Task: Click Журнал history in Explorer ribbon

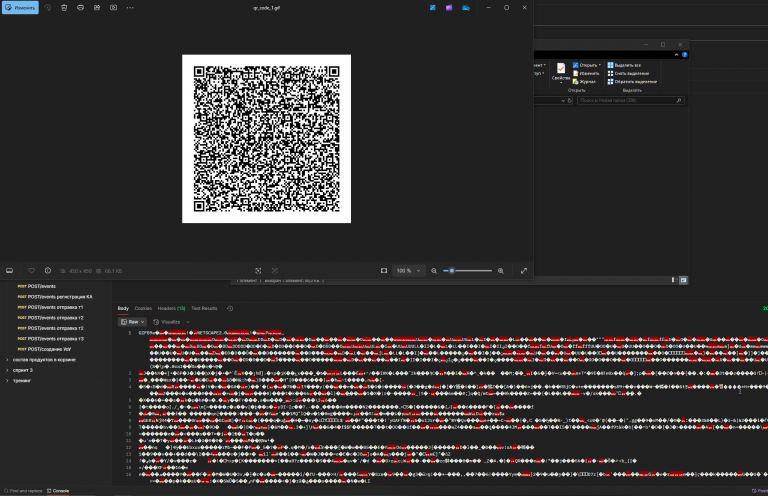Action: (x=584, y=82)
